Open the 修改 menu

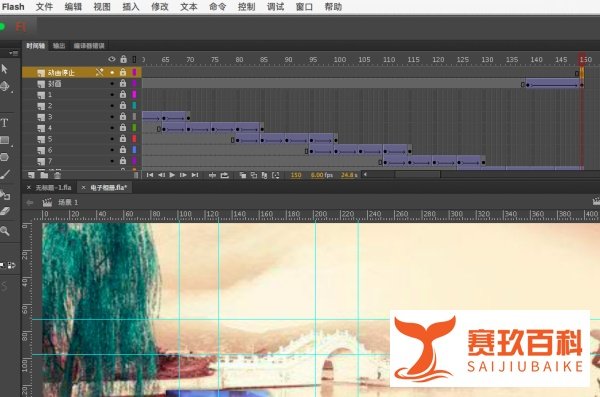pos(160,7)
